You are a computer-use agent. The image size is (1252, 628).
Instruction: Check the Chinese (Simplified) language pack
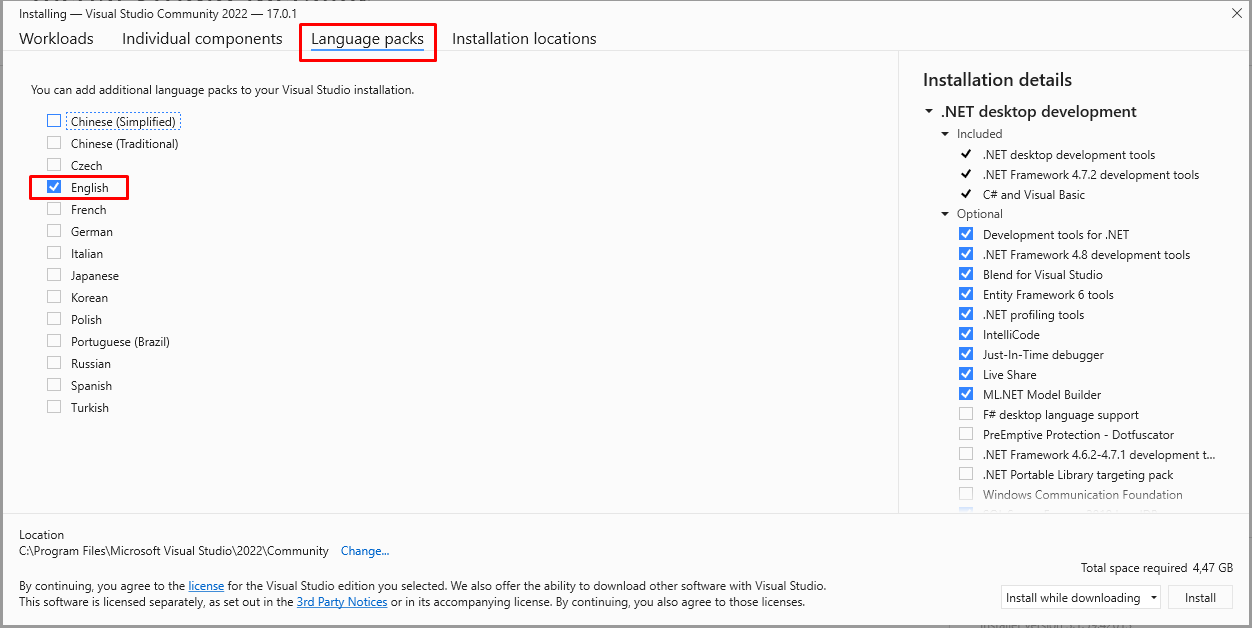pyautogui.click(x=54, y=121)
